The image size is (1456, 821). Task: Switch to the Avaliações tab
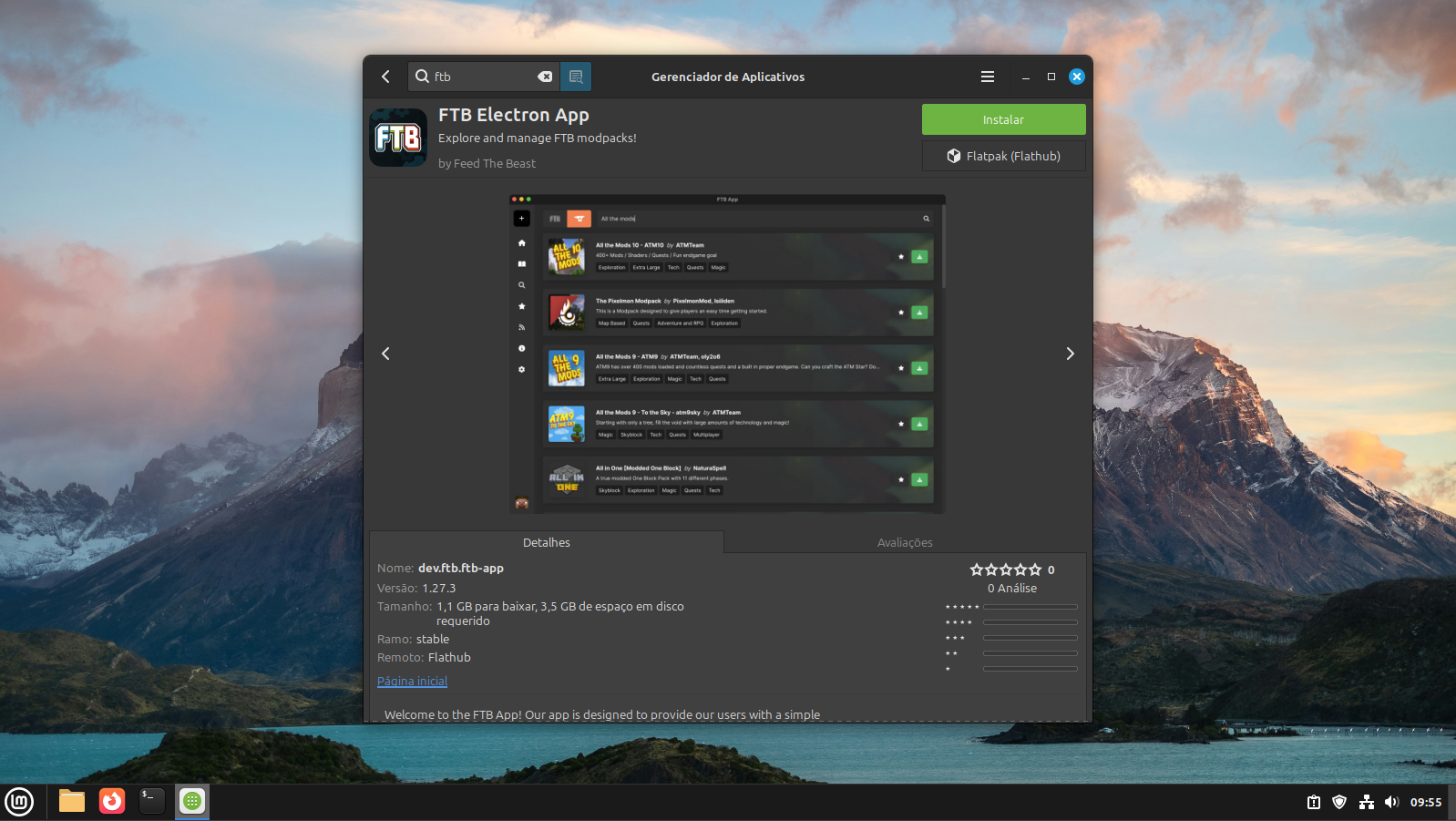click(x=905, y=542)
